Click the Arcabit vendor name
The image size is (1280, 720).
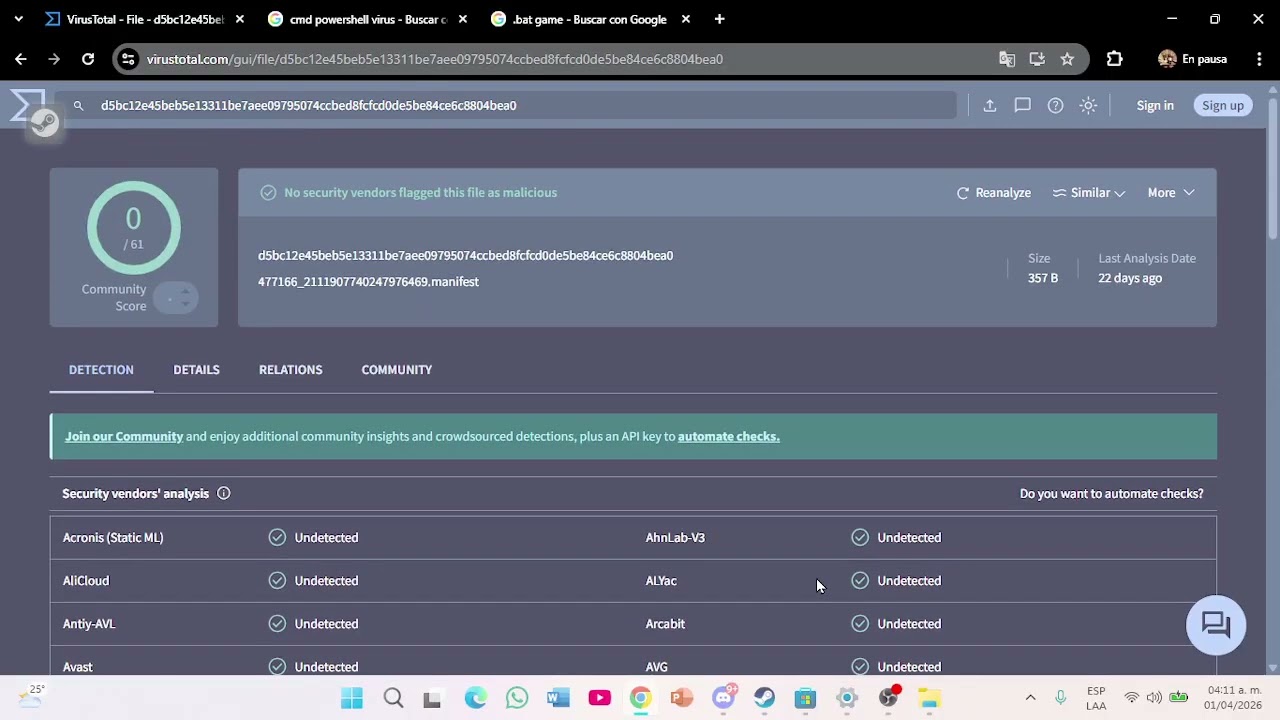point(665,624)
